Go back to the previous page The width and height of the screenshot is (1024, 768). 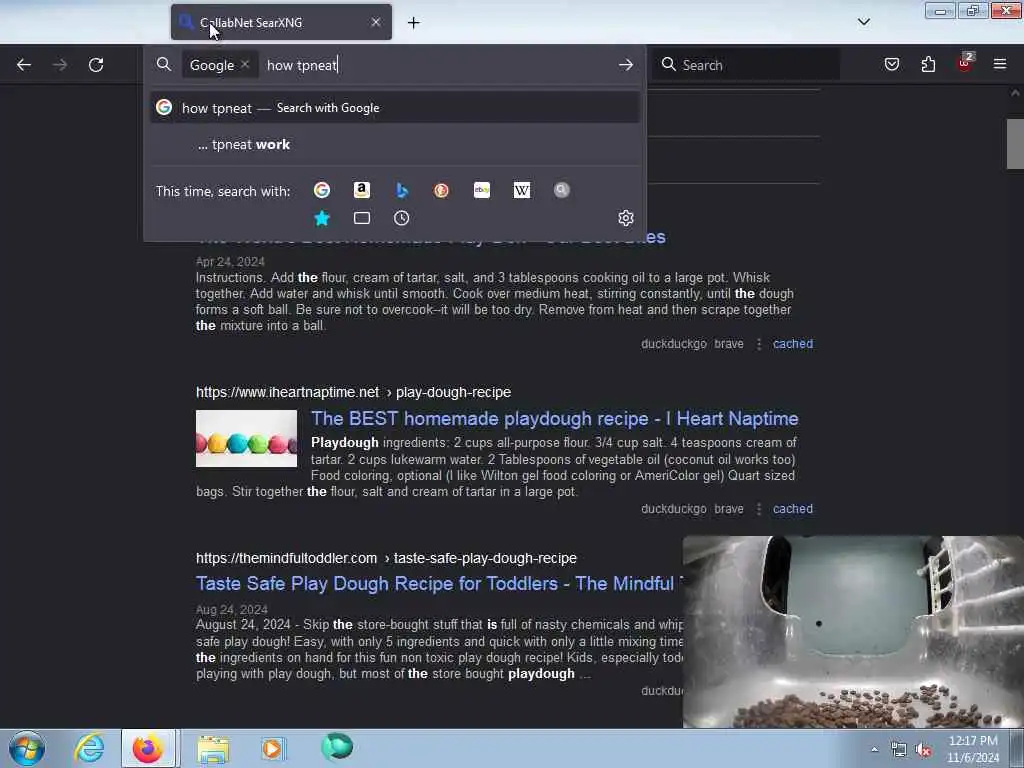[x=24, y=65]
